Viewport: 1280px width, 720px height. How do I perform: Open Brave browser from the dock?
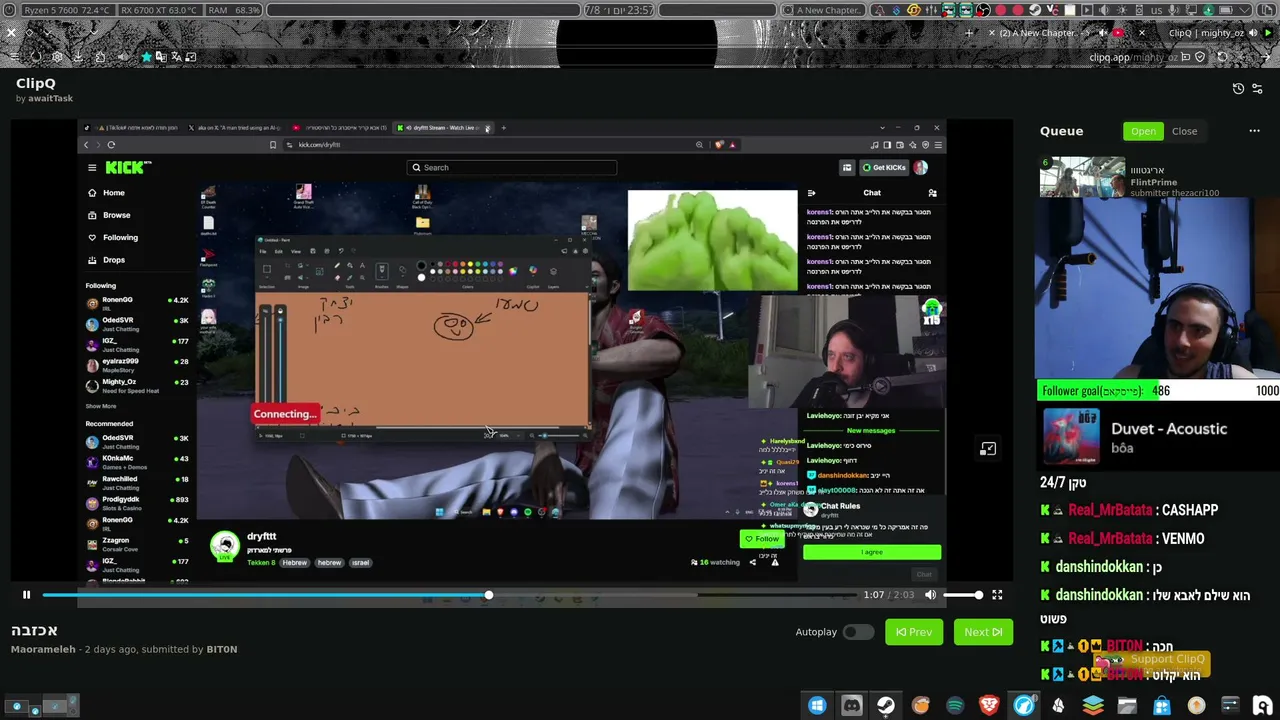point(989,706)
